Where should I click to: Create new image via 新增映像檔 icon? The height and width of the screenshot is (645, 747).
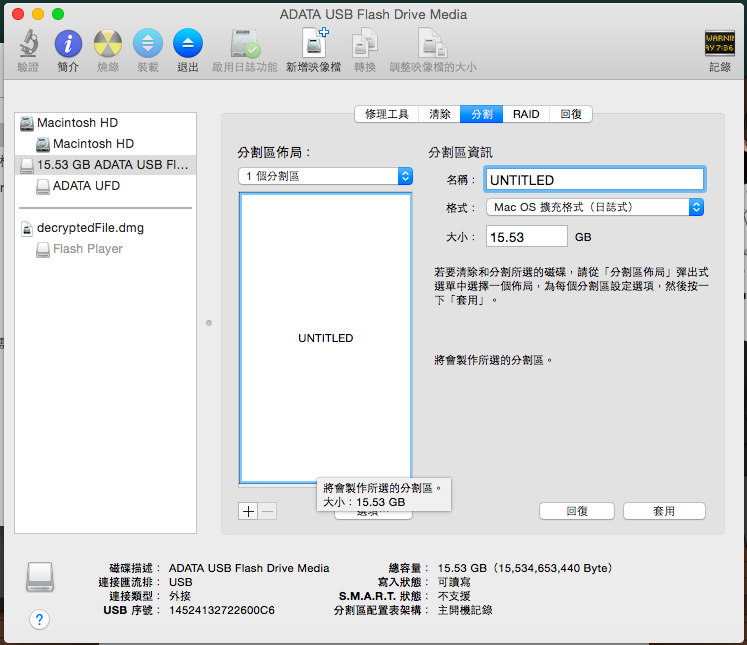tap(314, 43)
